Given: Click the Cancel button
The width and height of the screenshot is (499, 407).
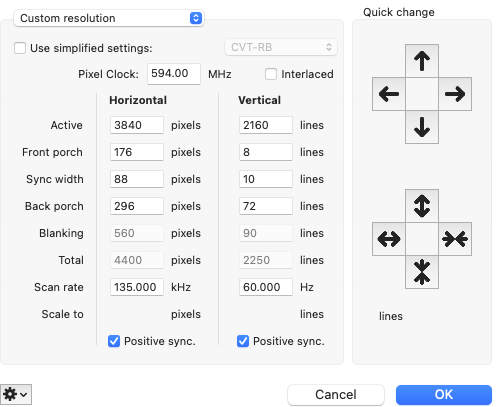Looking at the screenshot, I should click(x=336, y=395).
